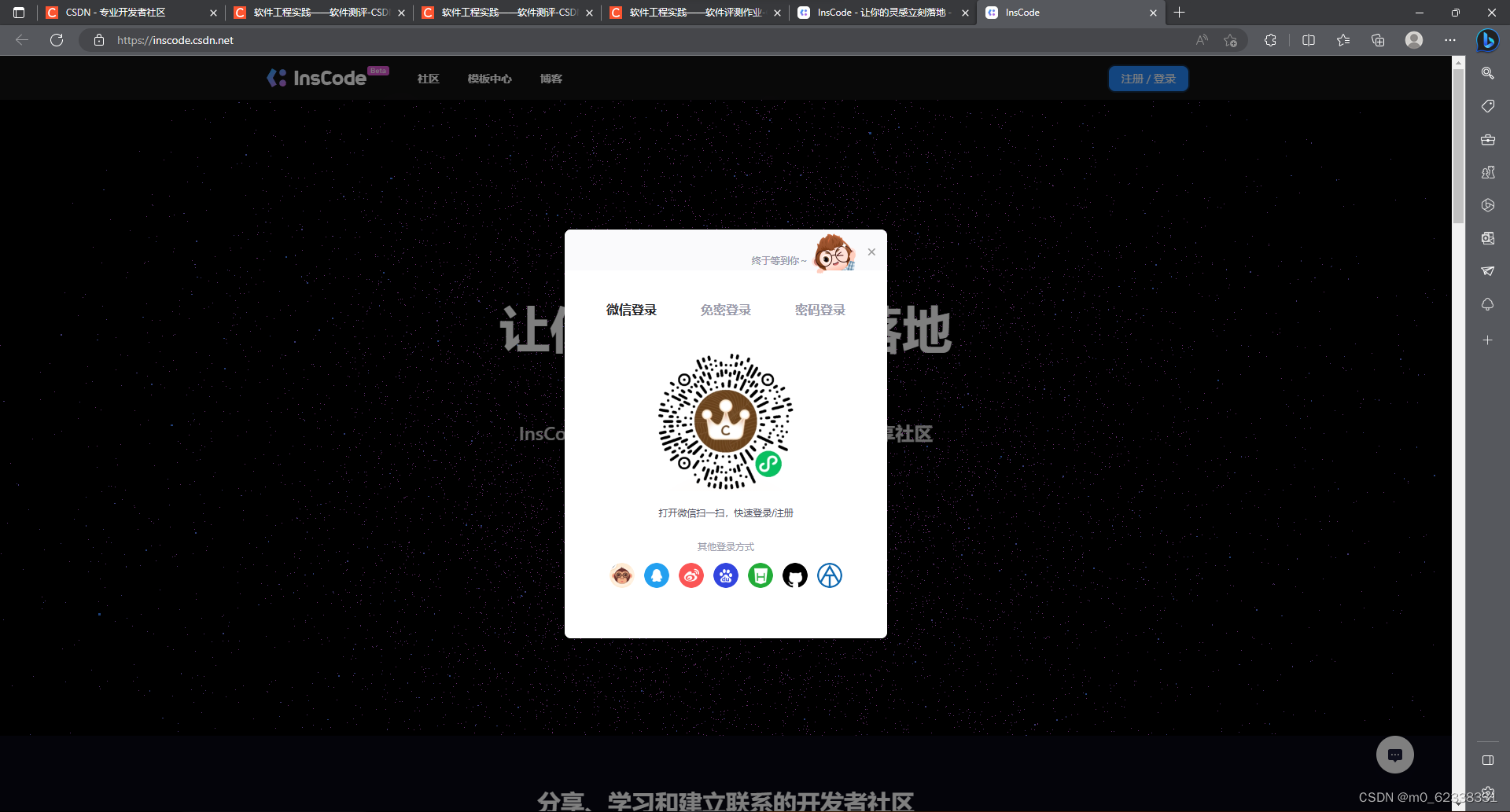
Task: Select QQ login icon
Action: tap(657, 575)
